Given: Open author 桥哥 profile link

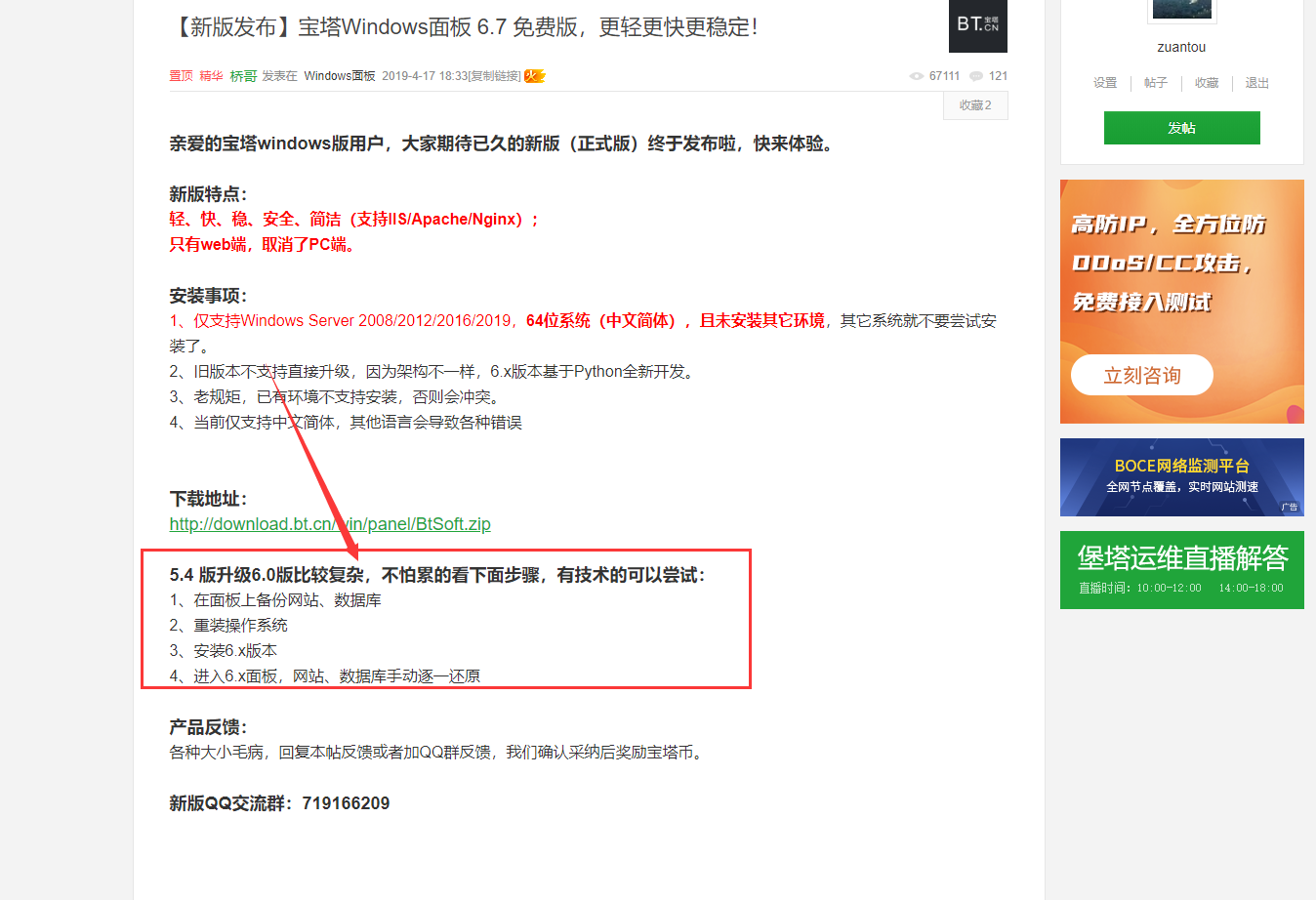Looking at the screenshot, I should [243, 76].
